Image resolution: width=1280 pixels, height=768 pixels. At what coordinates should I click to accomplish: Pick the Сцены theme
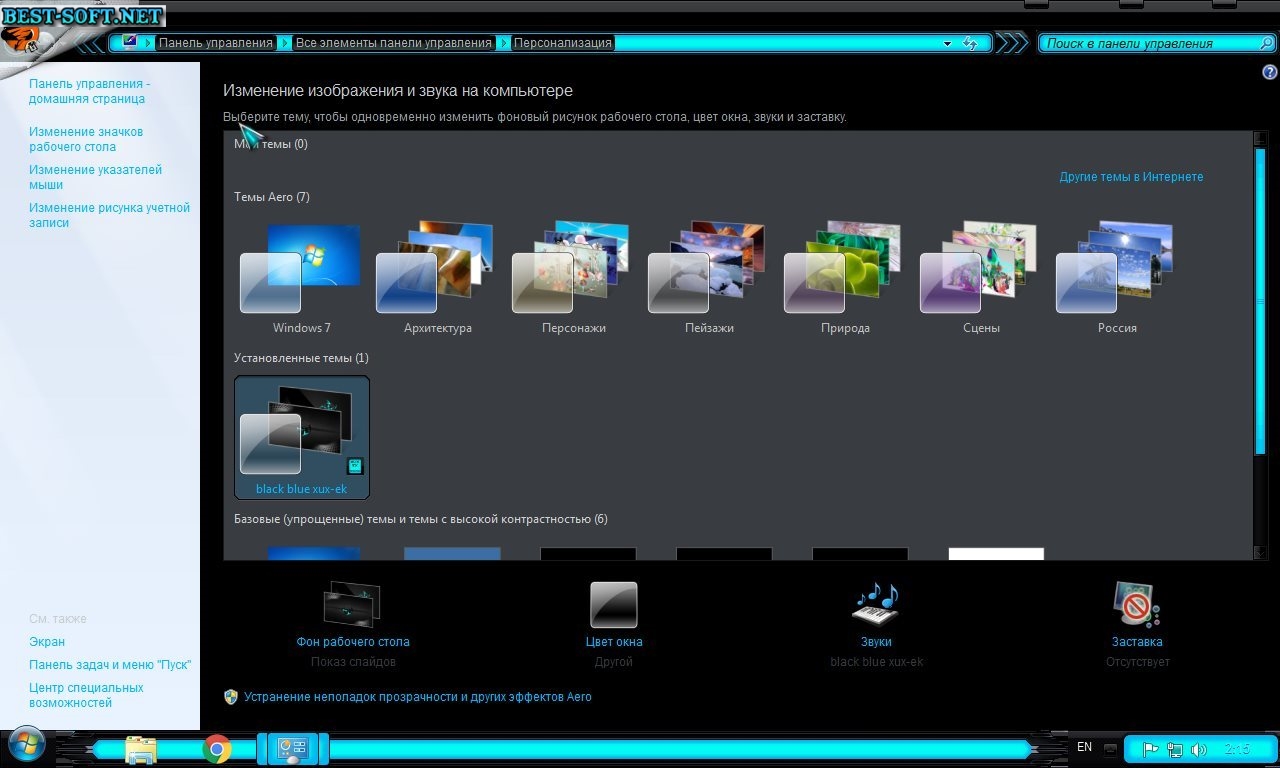[x=981, y=277]
